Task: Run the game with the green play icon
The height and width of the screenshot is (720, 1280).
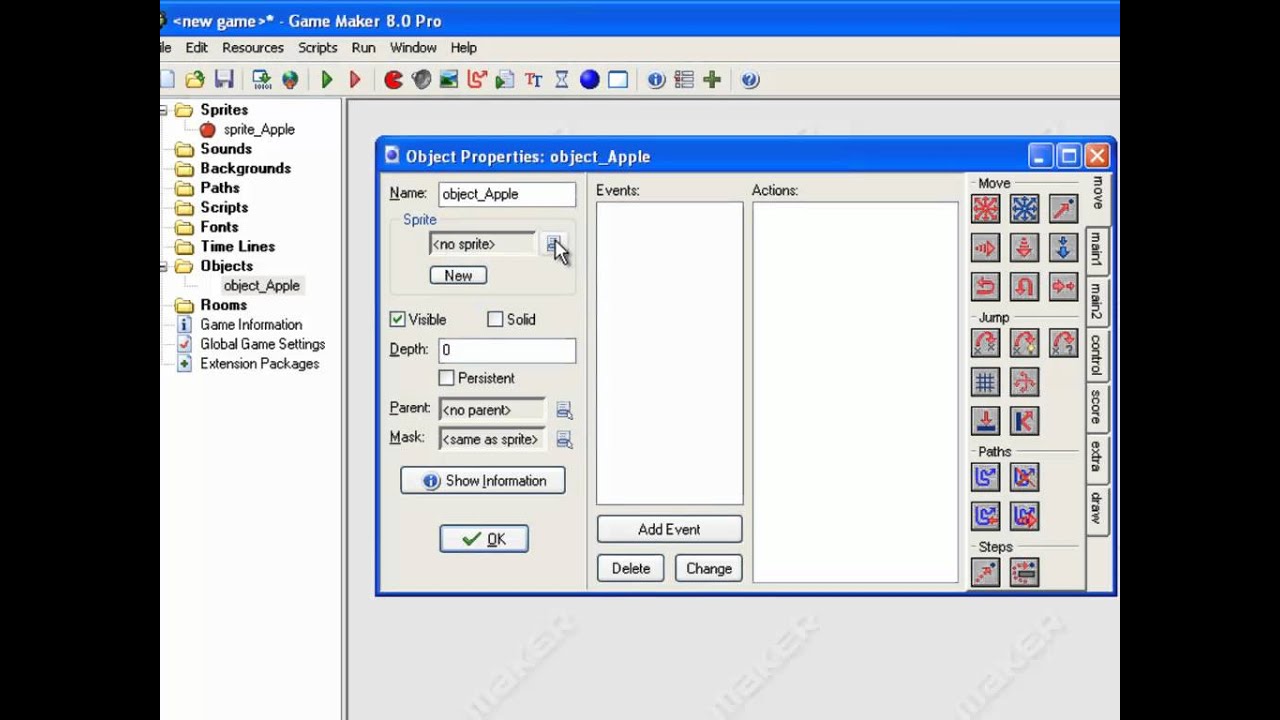Action: click(327, 80)
